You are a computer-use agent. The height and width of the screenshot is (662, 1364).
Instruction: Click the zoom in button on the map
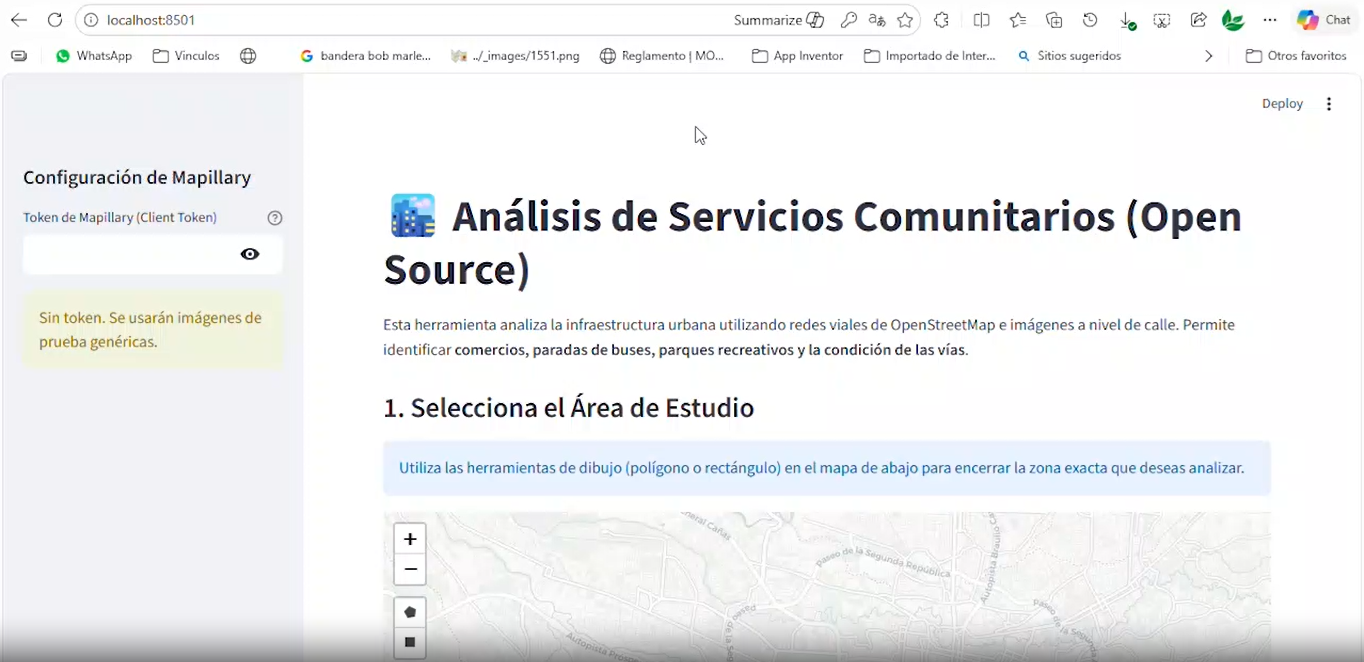(x=410, y=538)
